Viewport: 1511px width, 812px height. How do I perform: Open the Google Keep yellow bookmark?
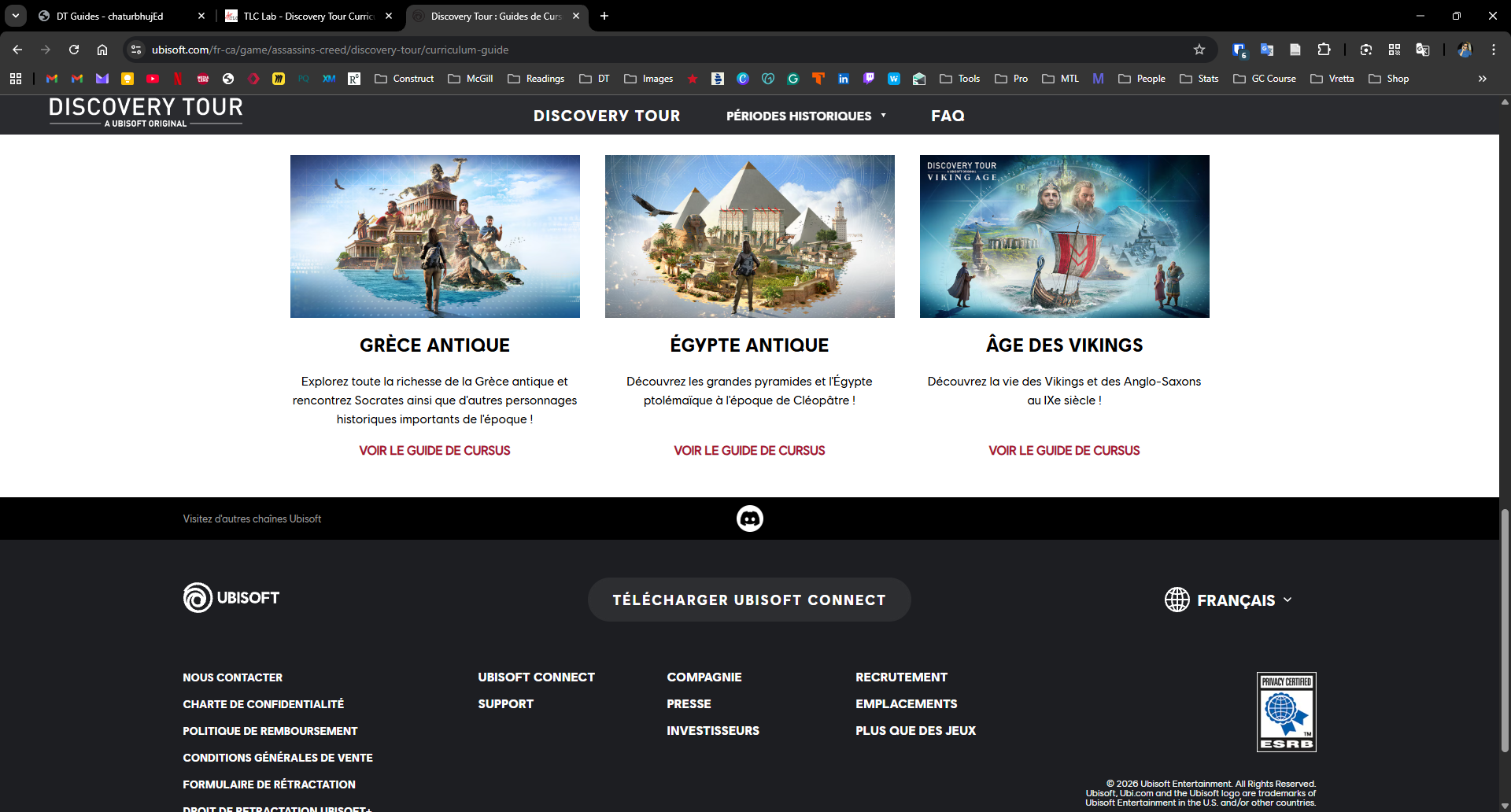pyautogui.click(x=127, y=79)
